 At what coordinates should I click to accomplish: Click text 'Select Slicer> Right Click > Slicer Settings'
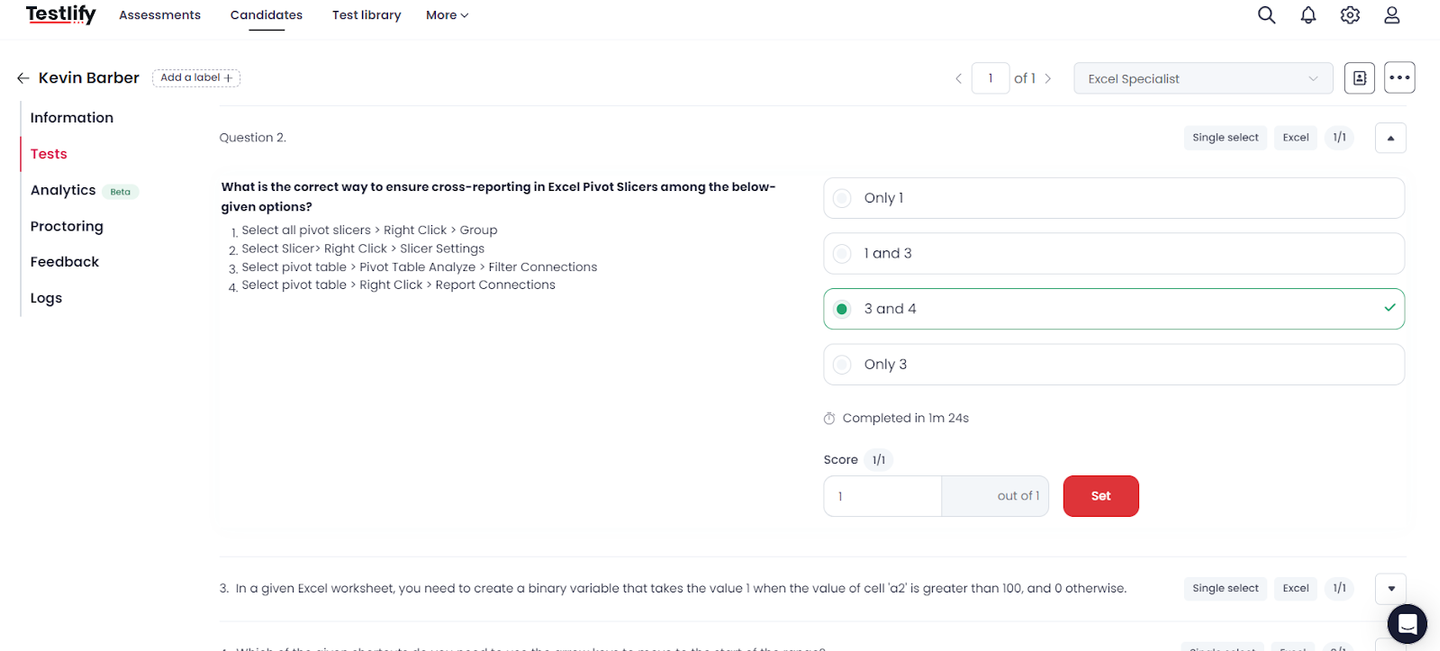click(363, 249)
